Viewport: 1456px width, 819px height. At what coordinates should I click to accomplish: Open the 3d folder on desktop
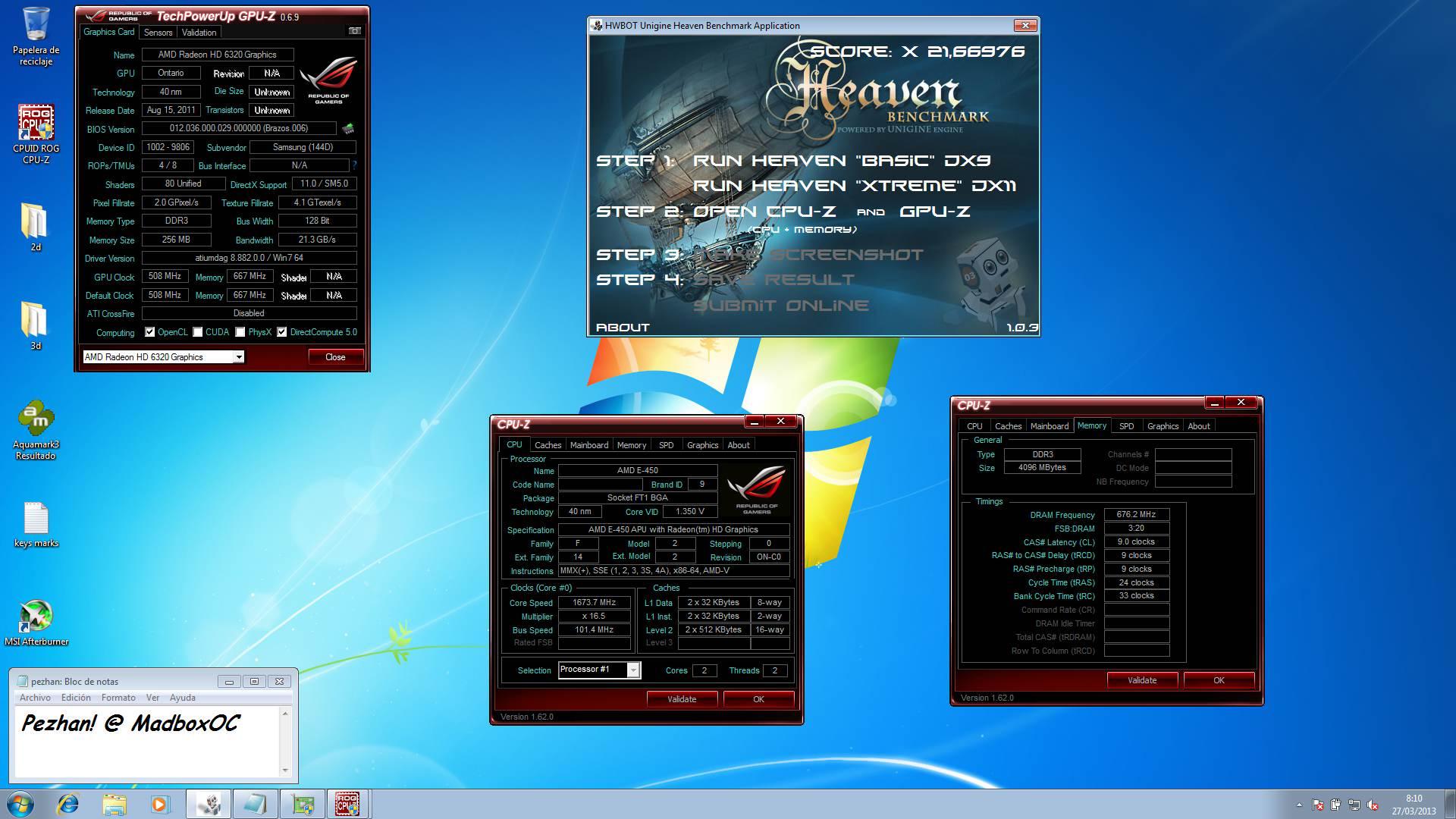[35, 325]
